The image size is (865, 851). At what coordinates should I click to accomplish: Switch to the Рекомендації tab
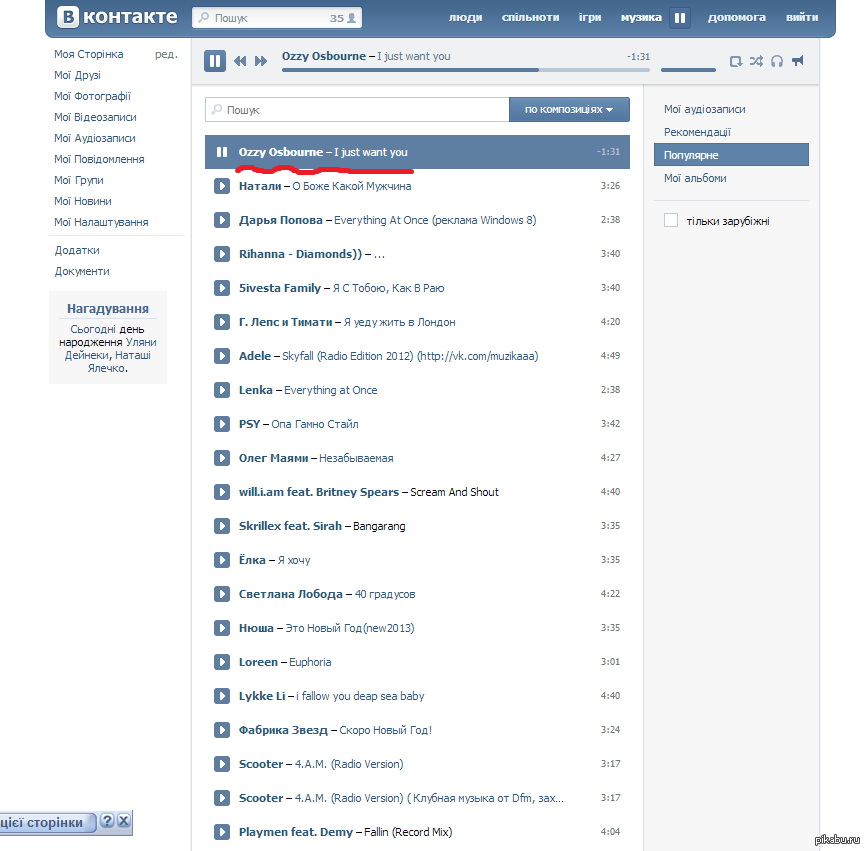[697, 132]
